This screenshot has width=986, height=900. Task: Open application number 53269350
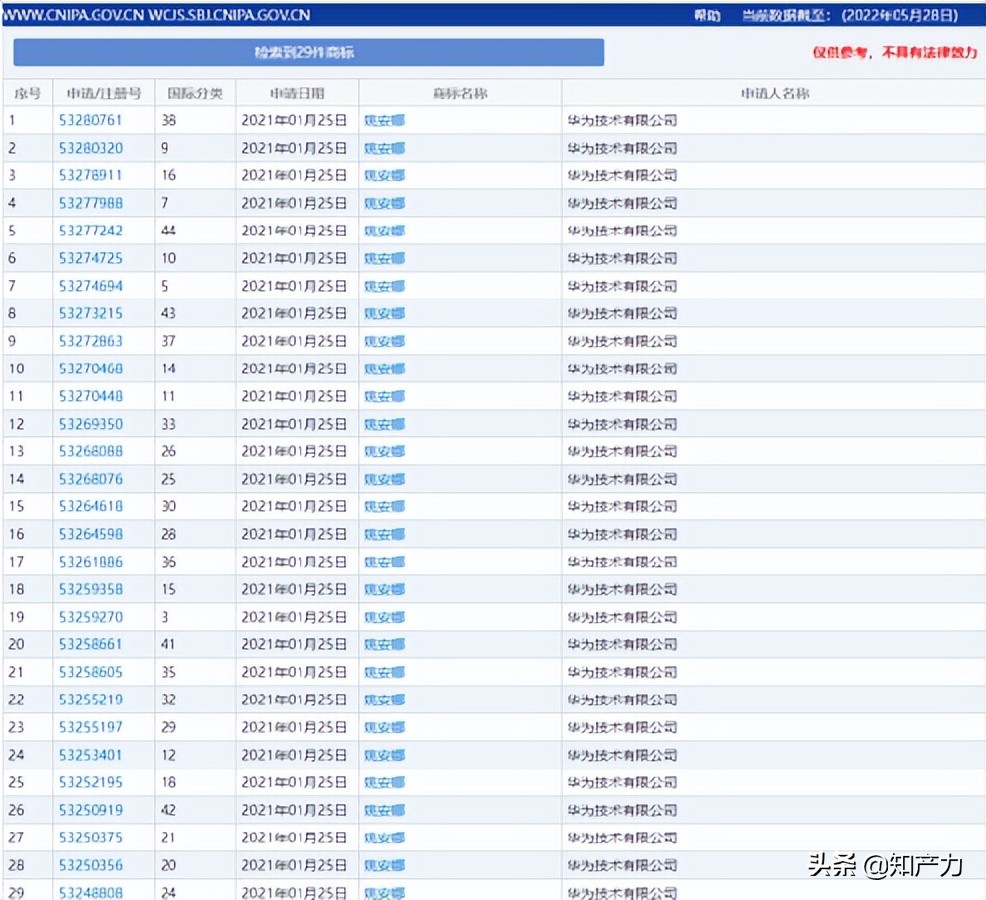(91, 424)
